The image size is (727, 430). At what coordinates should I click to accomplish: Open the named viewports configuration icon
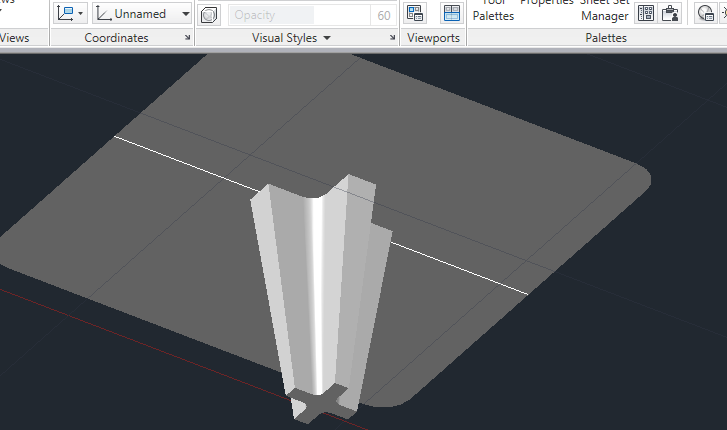415,14
